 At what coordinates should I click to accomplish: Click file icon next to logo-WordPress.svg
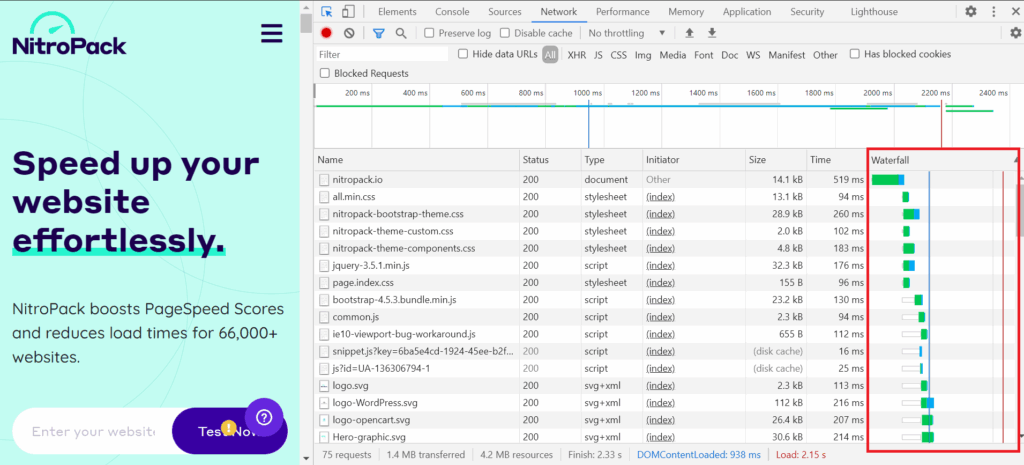324,402
